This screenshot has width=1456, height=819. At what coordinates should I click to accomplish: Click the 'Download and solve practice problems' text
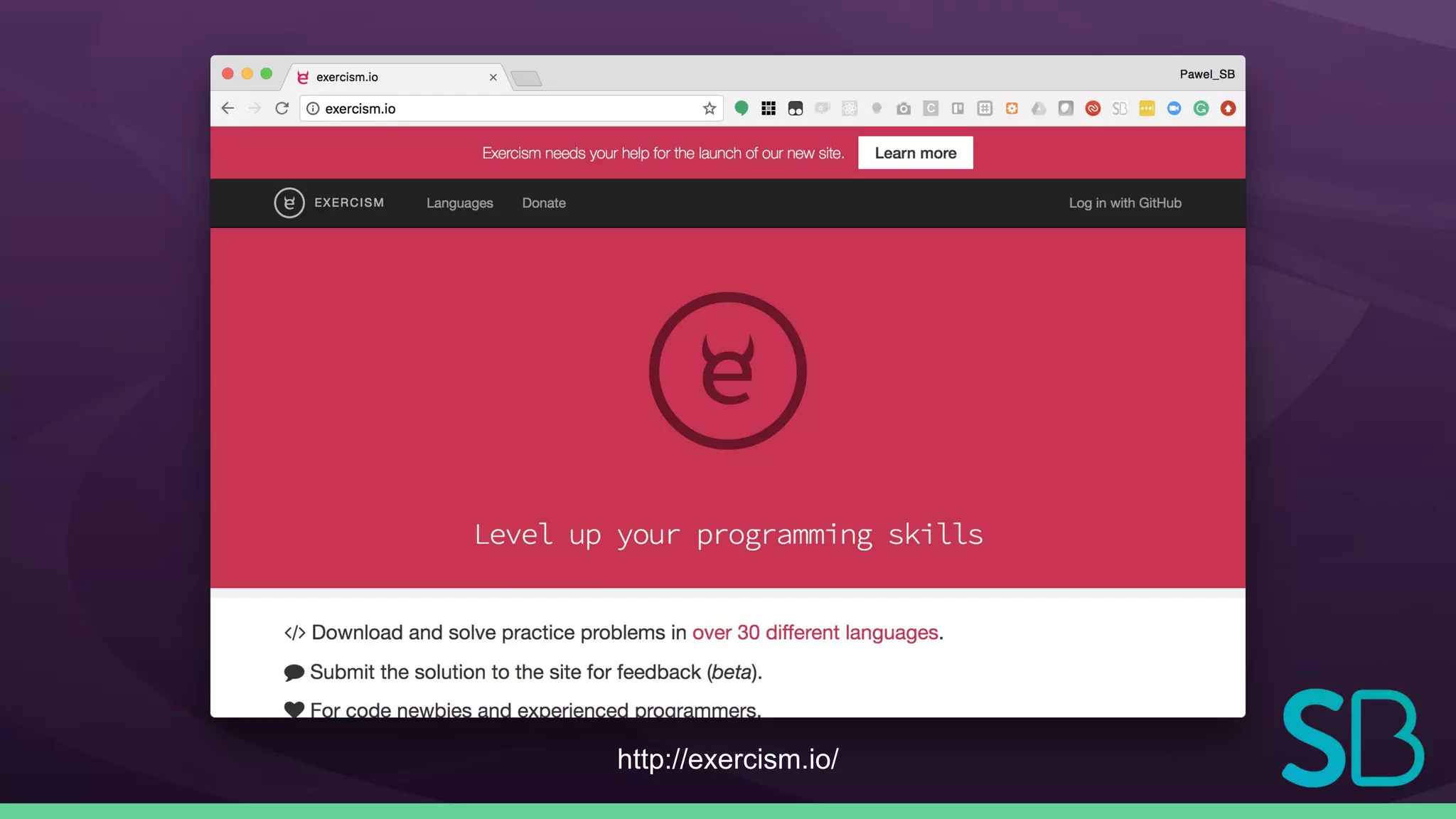click(498, 632)
